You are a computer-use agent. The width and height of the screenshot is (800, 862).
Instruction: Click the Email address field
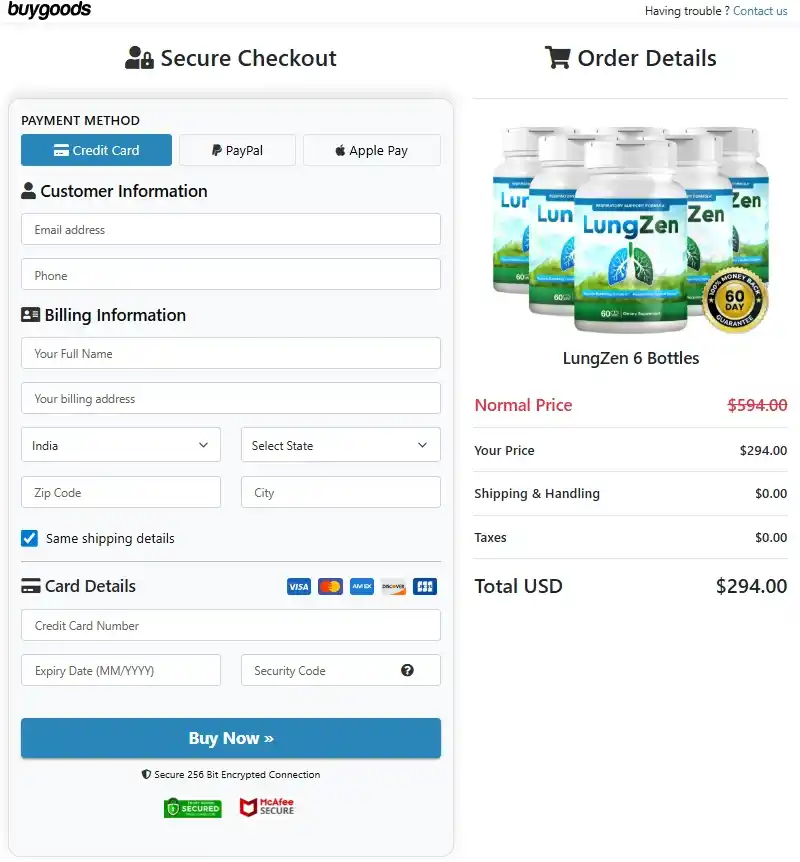point(230,230)
